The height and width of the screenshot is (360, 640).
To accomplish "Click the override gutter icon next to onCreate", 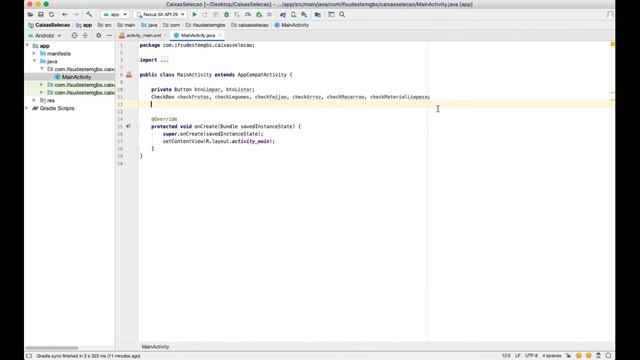I will pos(128,126).
